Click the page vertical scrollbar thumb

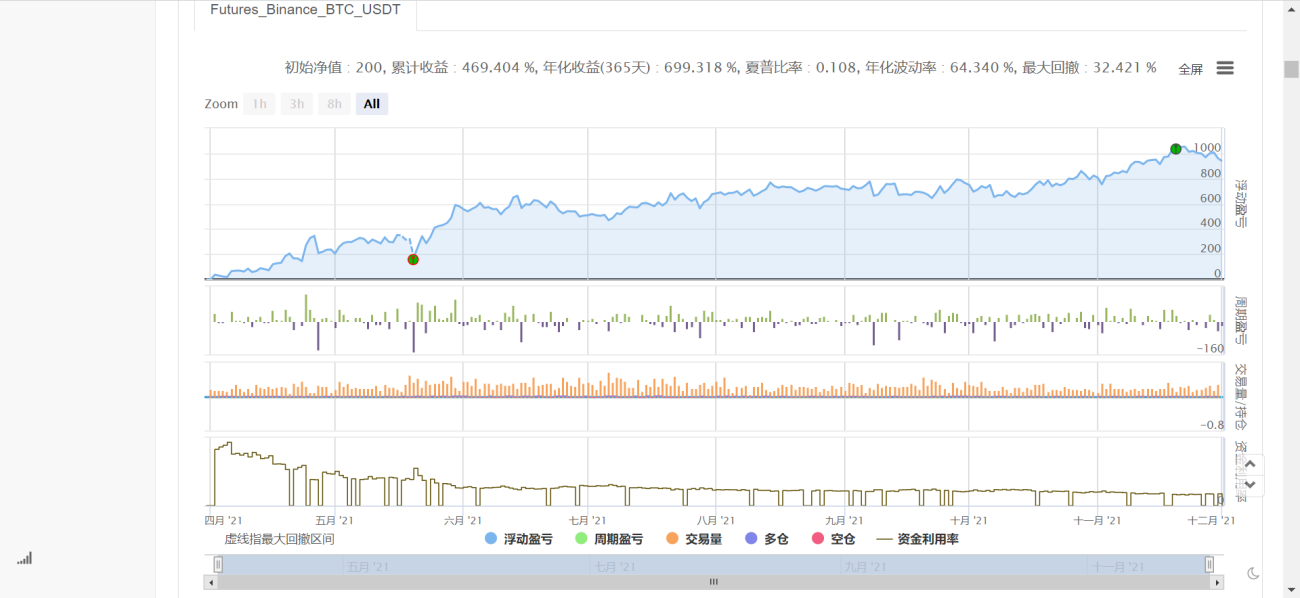coord(1291,69)
